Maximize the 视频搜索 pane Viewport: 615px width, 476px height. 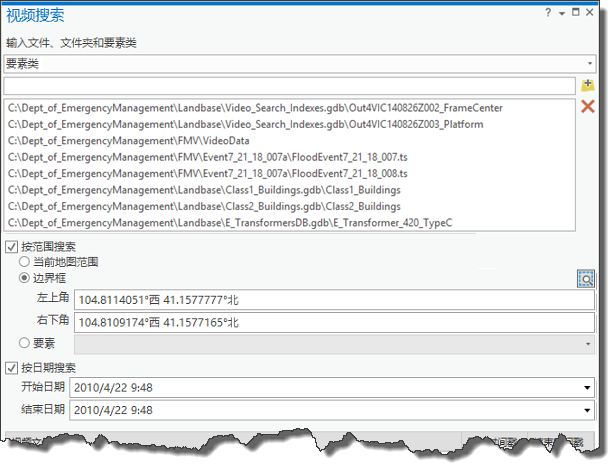tap(574, 13)
